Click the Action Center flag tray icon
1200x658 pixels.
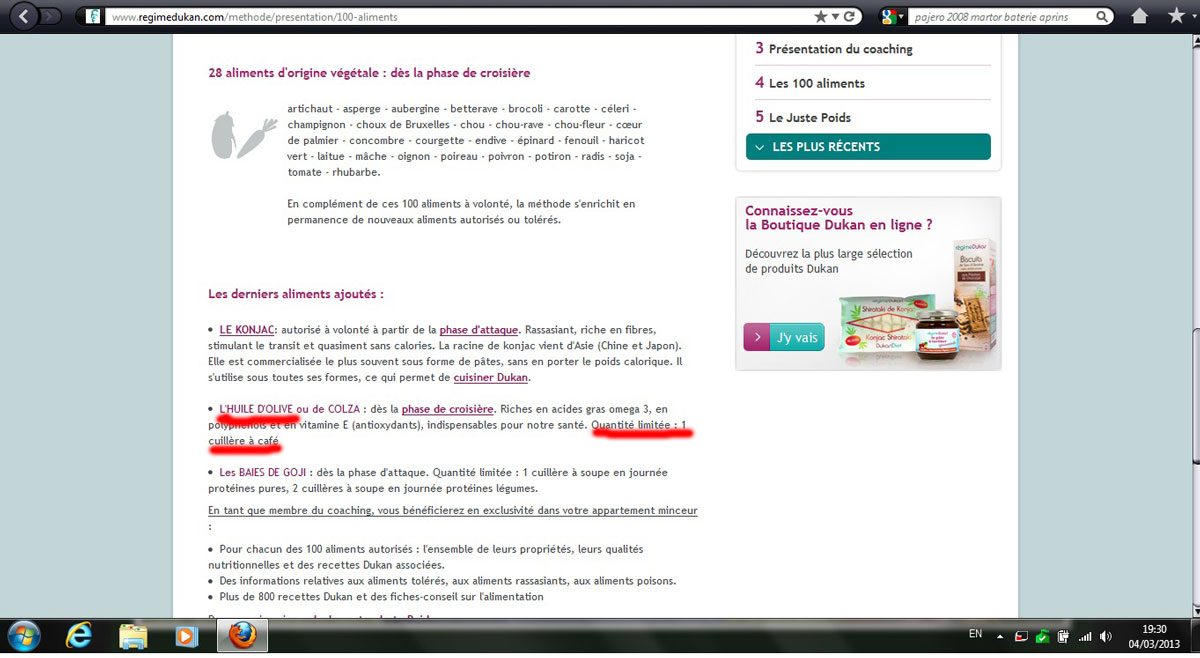(x=1022, y=636)
